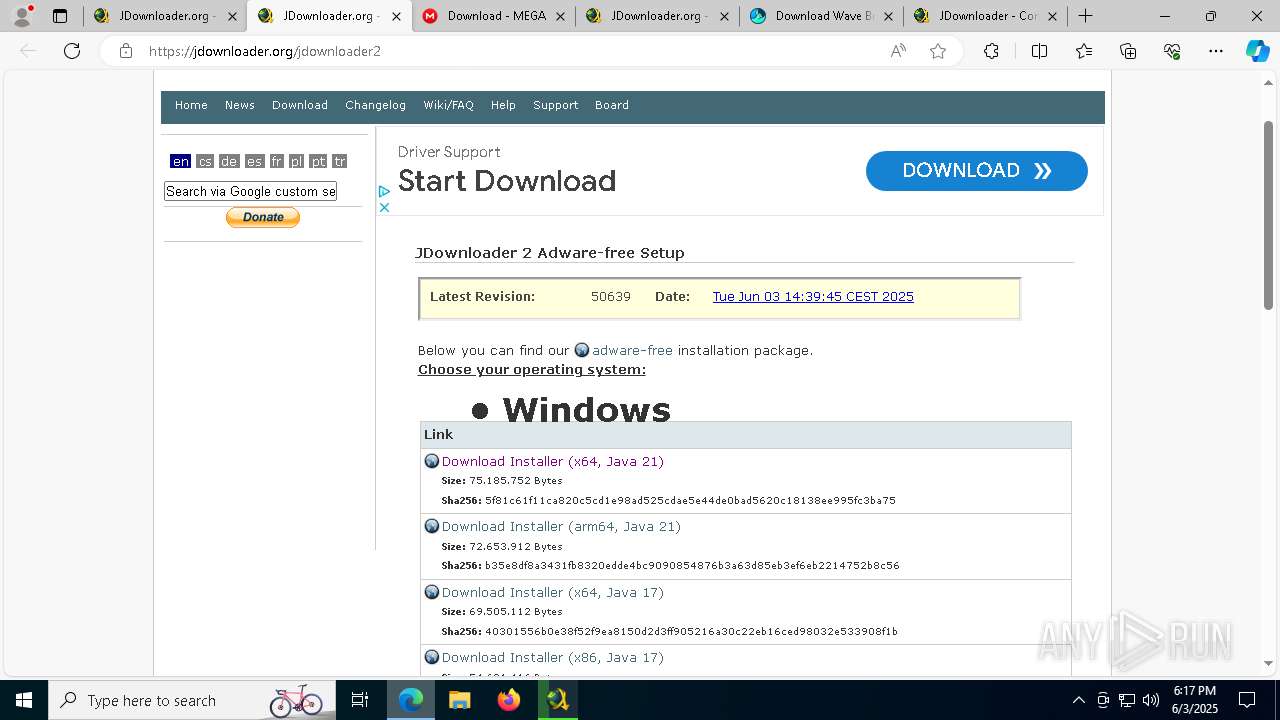Open Firefox from taskbar
The height and width of the screenshot is (720, 1280).
coord(509,700)
